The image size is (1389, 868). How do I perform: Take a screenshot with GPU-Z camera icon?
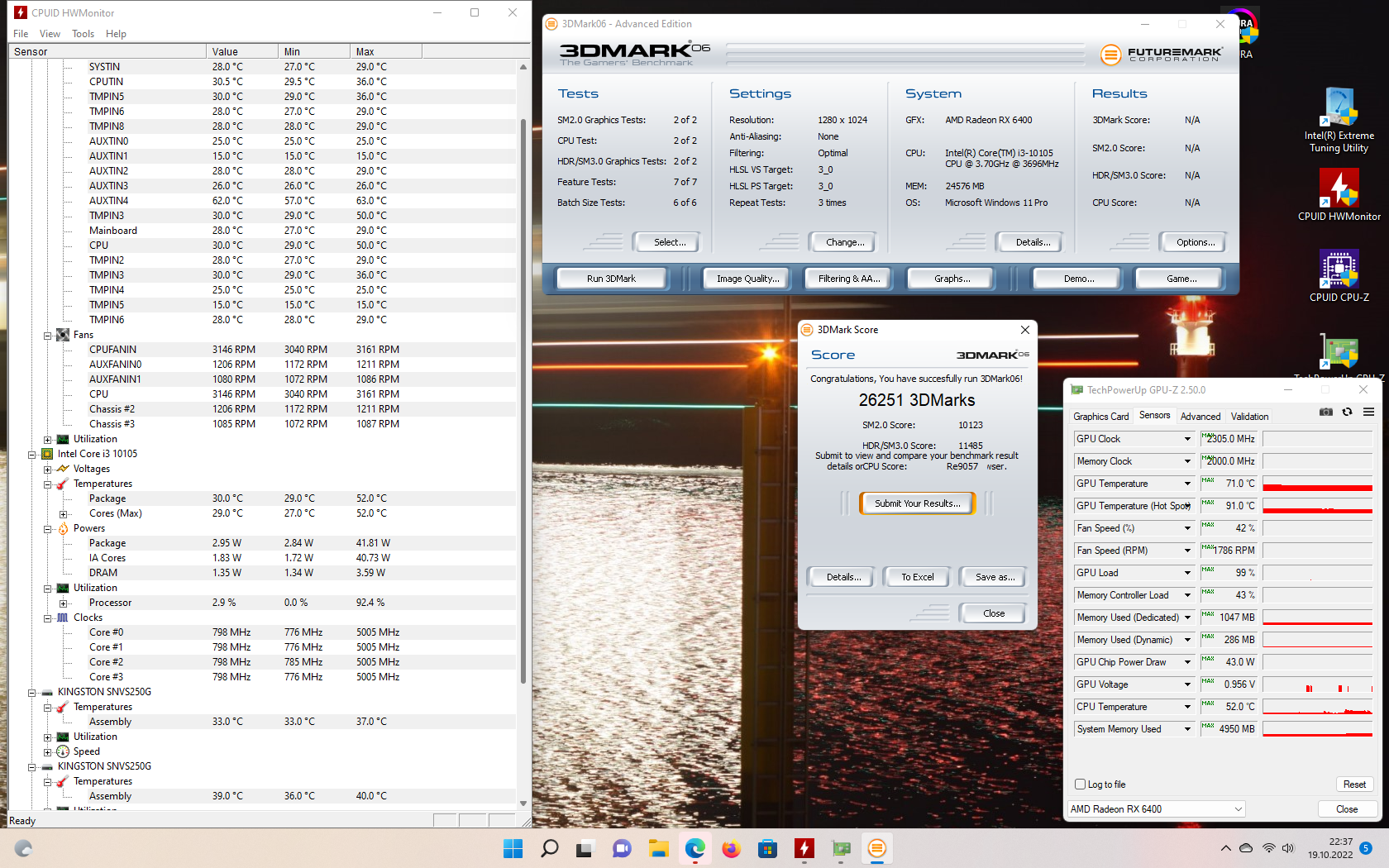pos(1325,411)
